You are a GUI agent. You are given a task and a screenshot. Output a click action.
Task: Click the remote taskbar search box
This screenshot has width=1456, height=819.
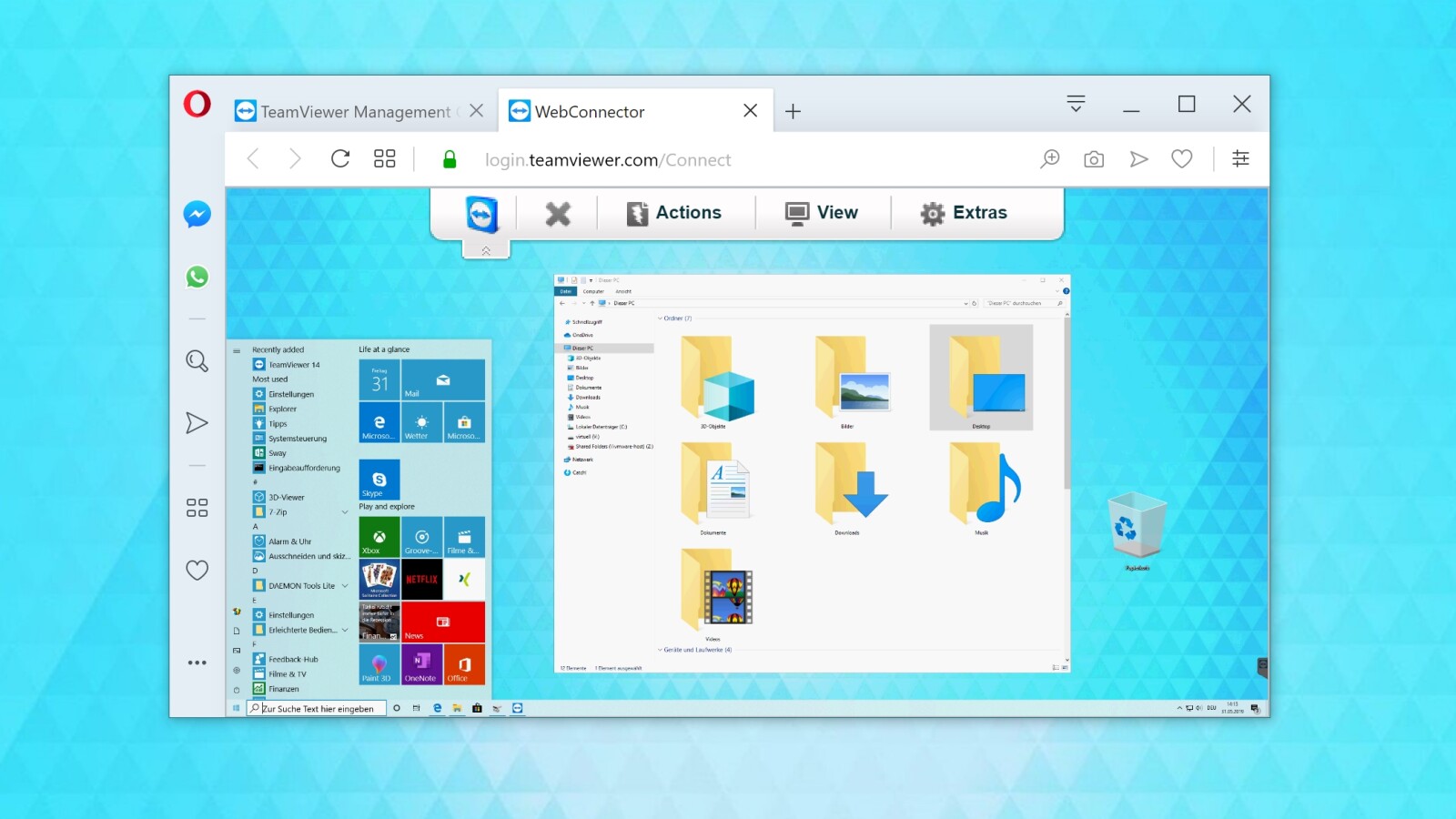pos(317,708)
